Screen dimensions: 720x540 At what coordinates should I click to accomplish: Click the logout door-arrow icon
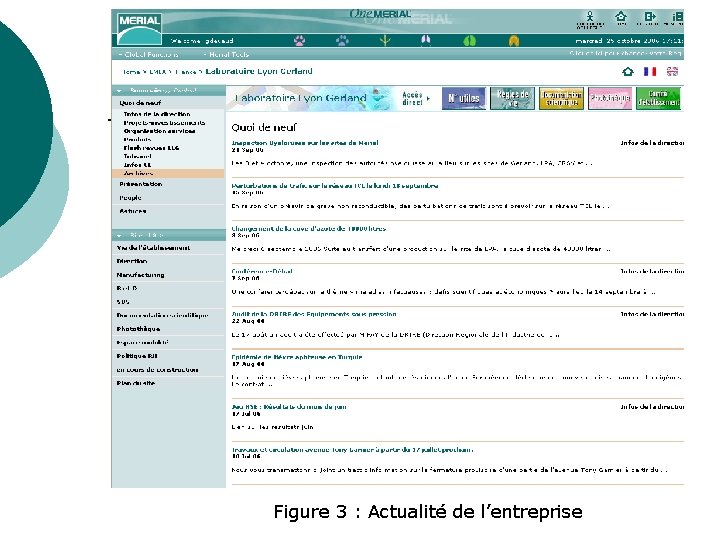pyautogui.click(x=650, y=17)
